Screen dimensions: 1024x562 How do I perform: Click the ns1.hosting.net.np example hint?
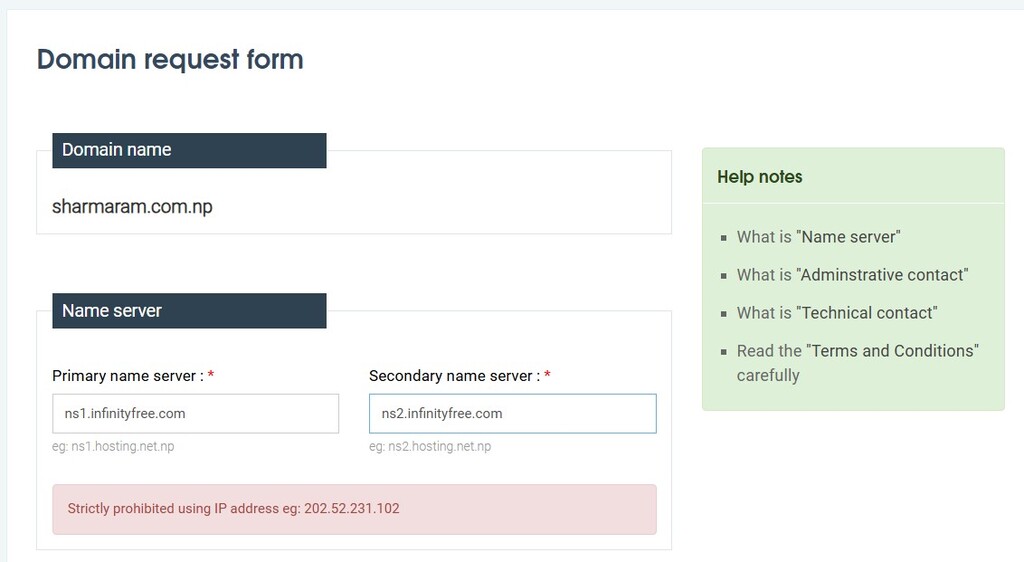point(113,446)
